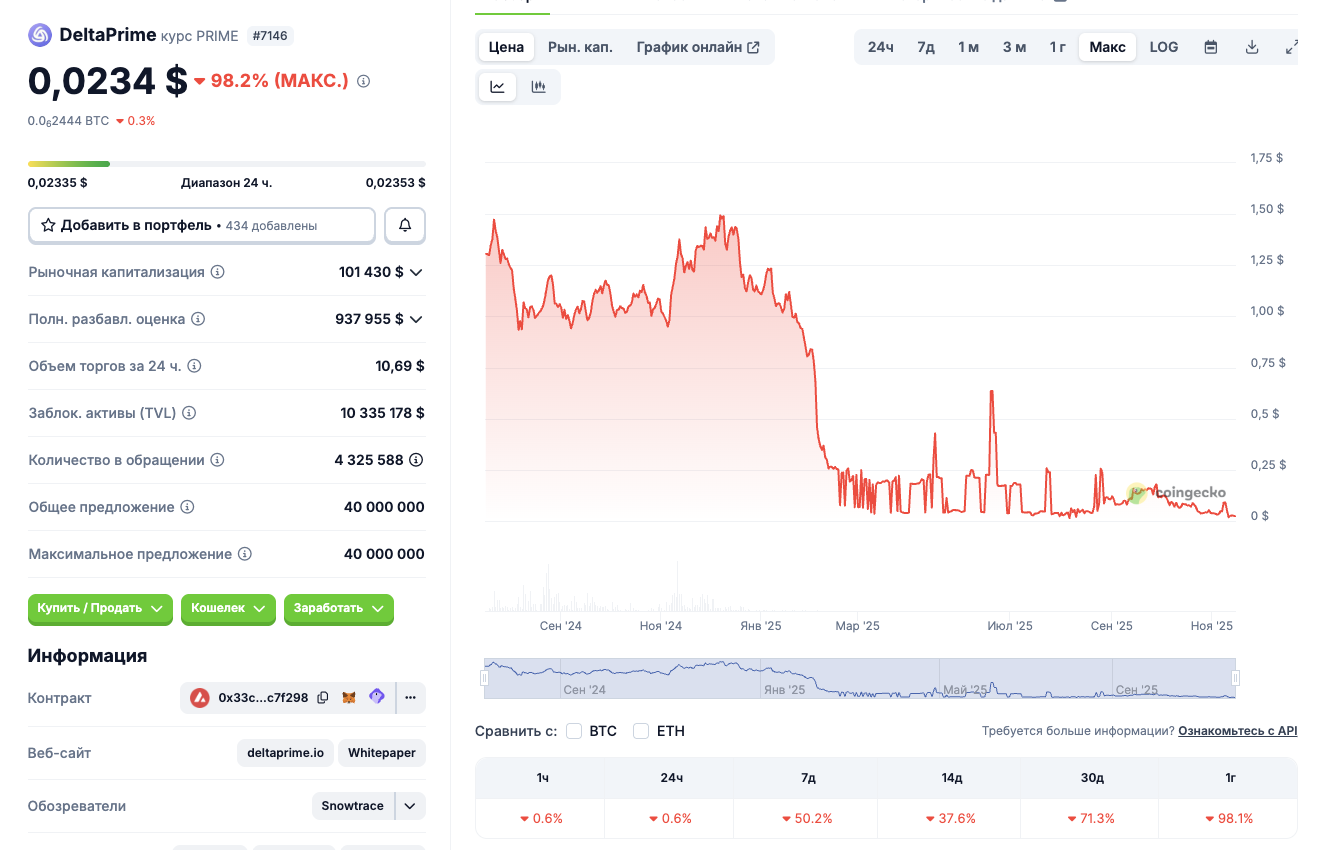Click the left handle of chart range slider

485,678
